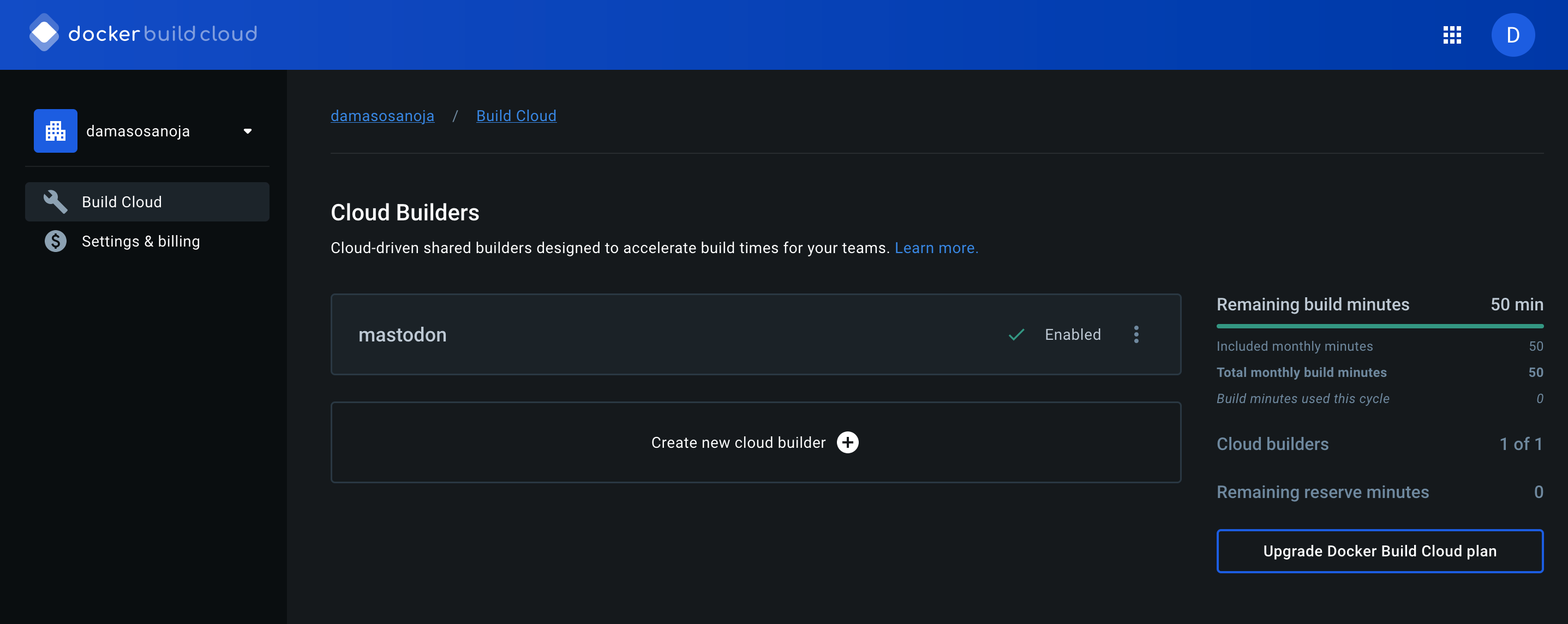Expand the damasosanoja organization dropdown arrow
The height and width of the screenshot is (624, 1568).
247,131
